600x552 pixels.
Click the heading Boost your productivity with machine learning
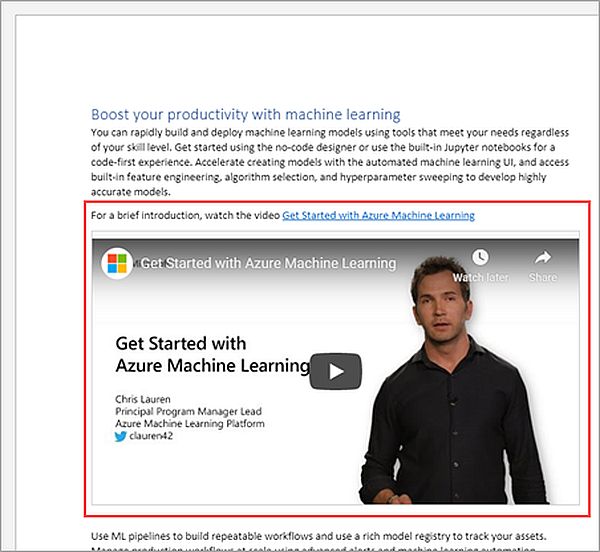coord(246,114)
